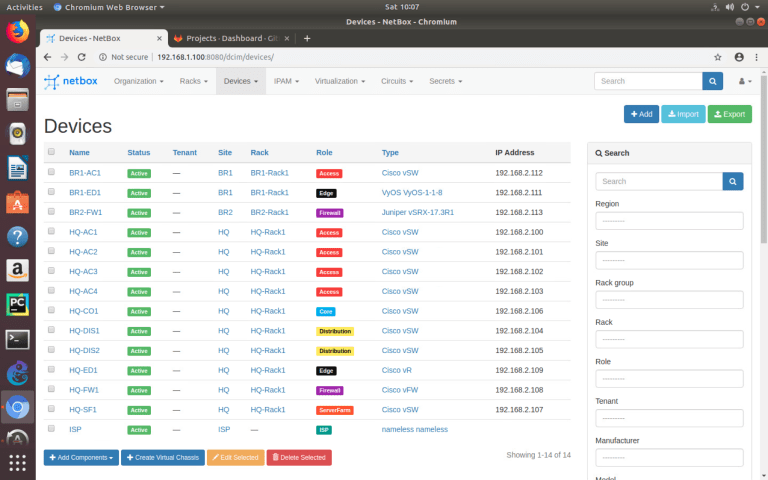The image size is (768, 480).
Task: Open the Role filter dropdown
Action: (x=669, y=379)
